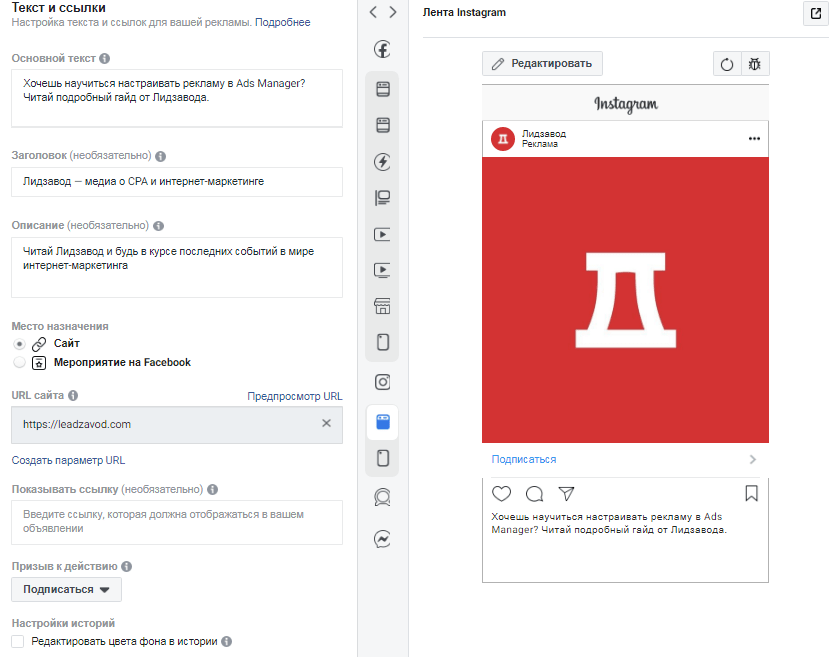Image resolution: width=838 pixels, height=657 pixels.
Task: Click the chevron beside Подписаться in preview
Action: 753,459
